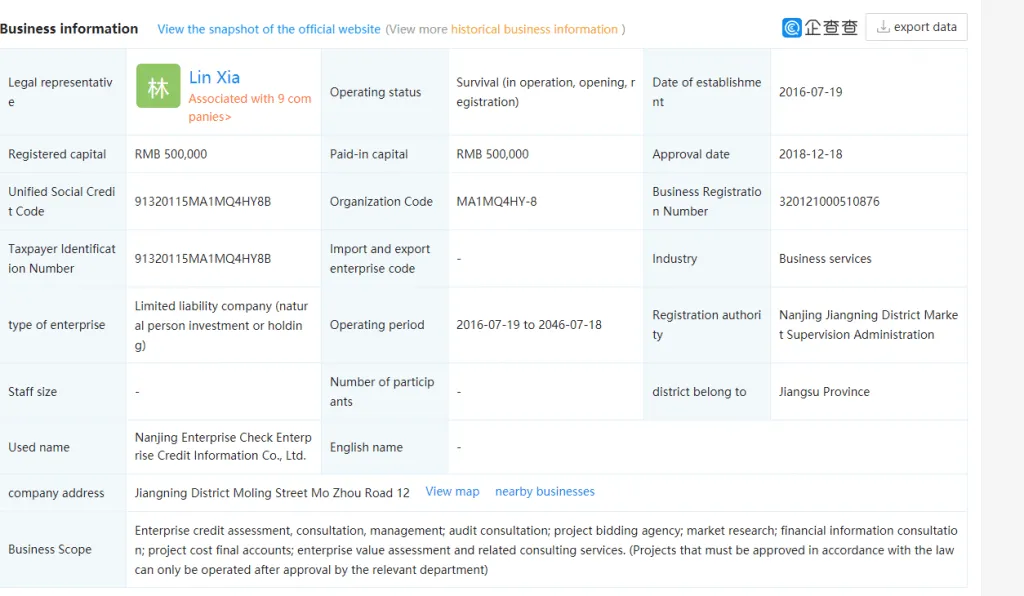Click the Business information heading
The width and height of the screenshot is (1024, 596).
point(69,29)
